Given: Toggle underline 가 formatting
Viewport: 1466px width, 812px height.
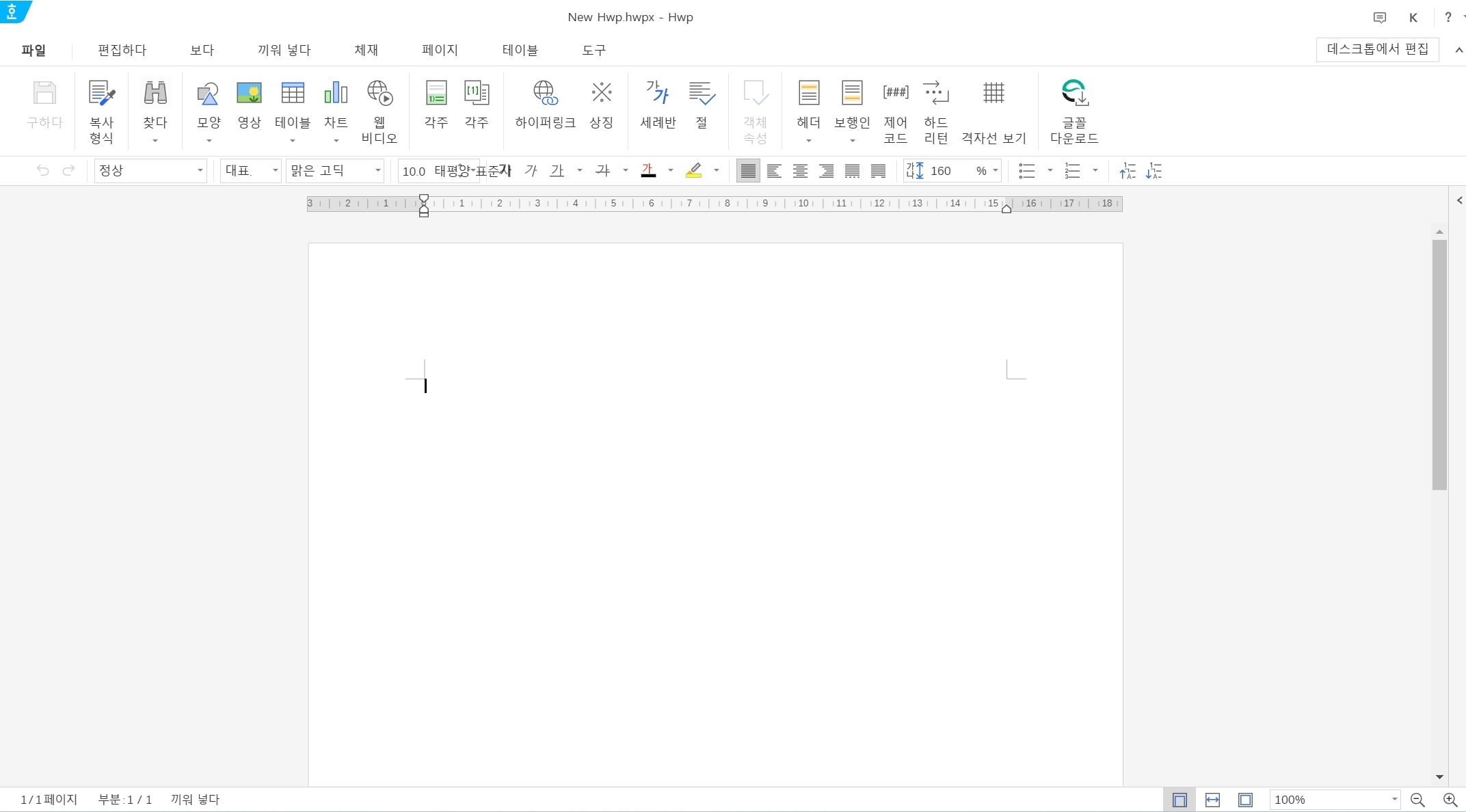Looking at the screenshot, I should tap(557, 171).
